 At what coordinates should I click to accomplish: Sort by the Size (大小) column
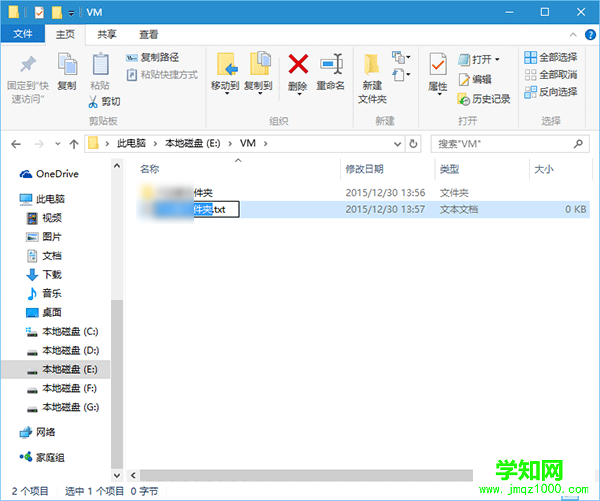tap(544, 169)
